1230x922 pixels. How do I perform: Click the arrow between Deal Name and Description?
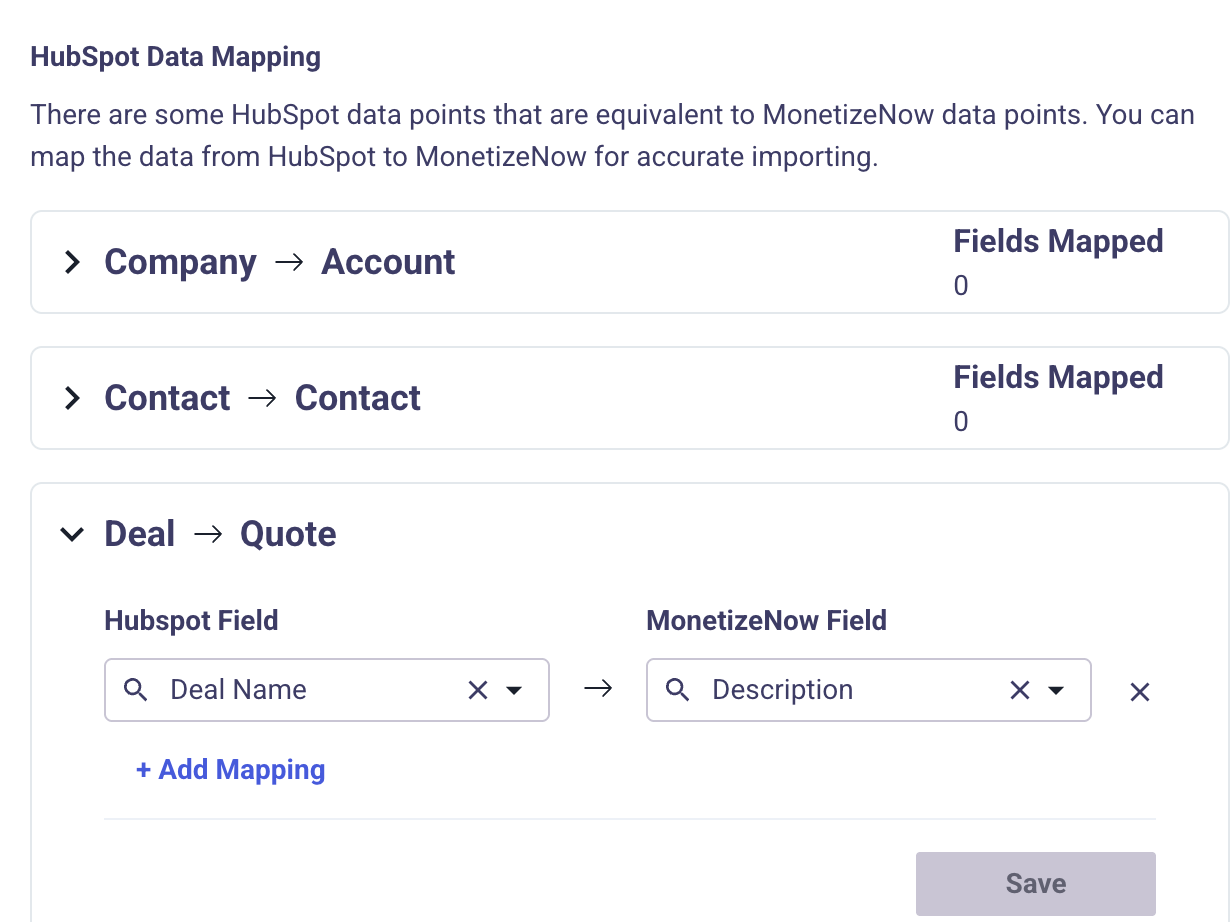[x=598, y=690]
